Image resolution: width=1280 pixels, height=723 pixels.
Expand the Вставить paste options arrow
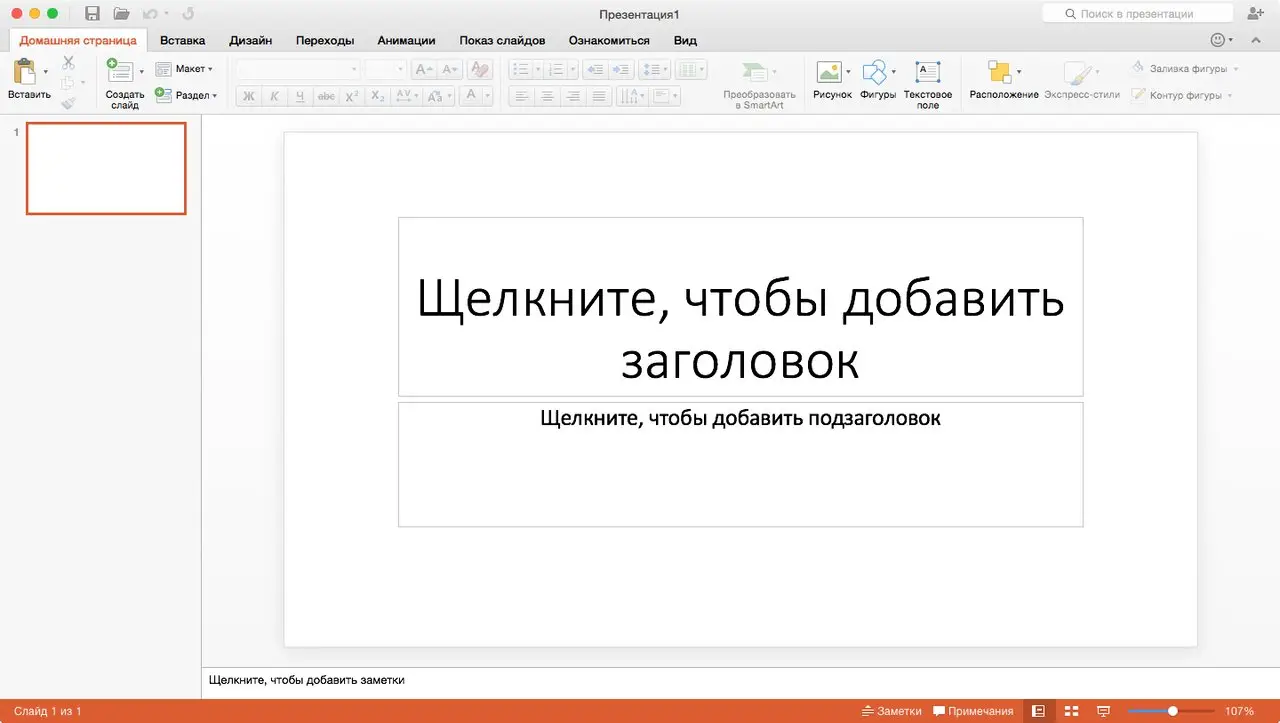(45, 72)
